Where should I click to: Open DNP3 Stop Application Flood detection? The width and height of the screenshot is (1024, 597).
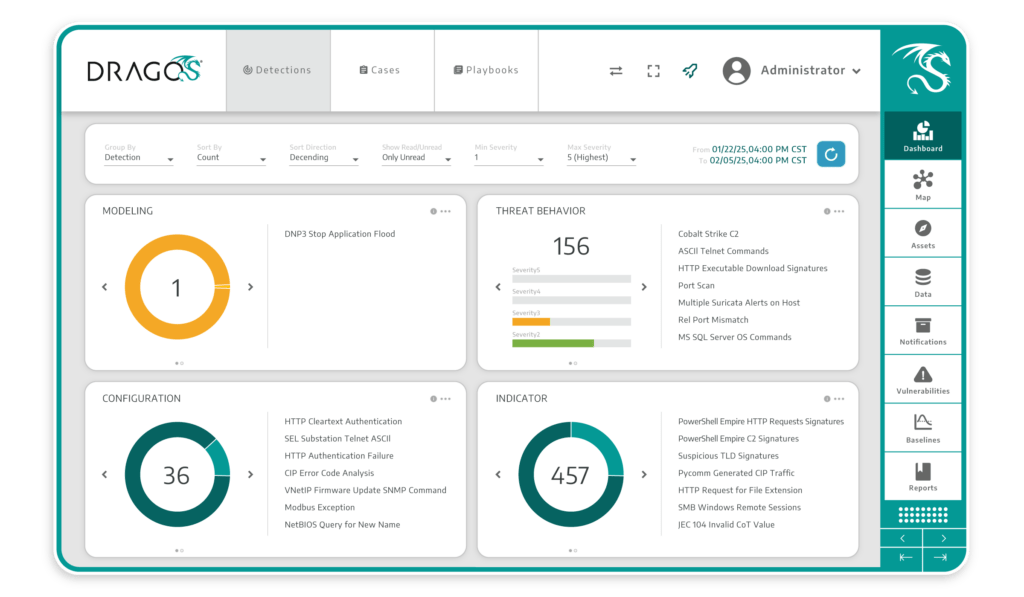point(340,234)
